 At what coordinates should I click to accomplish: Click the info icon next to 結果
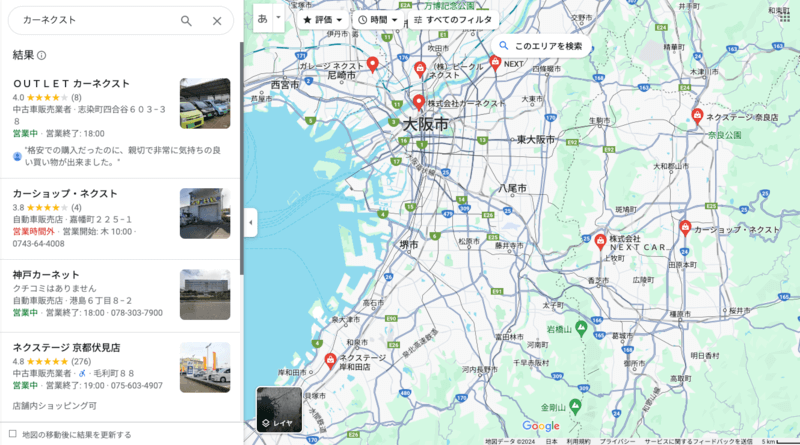[x=42, y=55]
